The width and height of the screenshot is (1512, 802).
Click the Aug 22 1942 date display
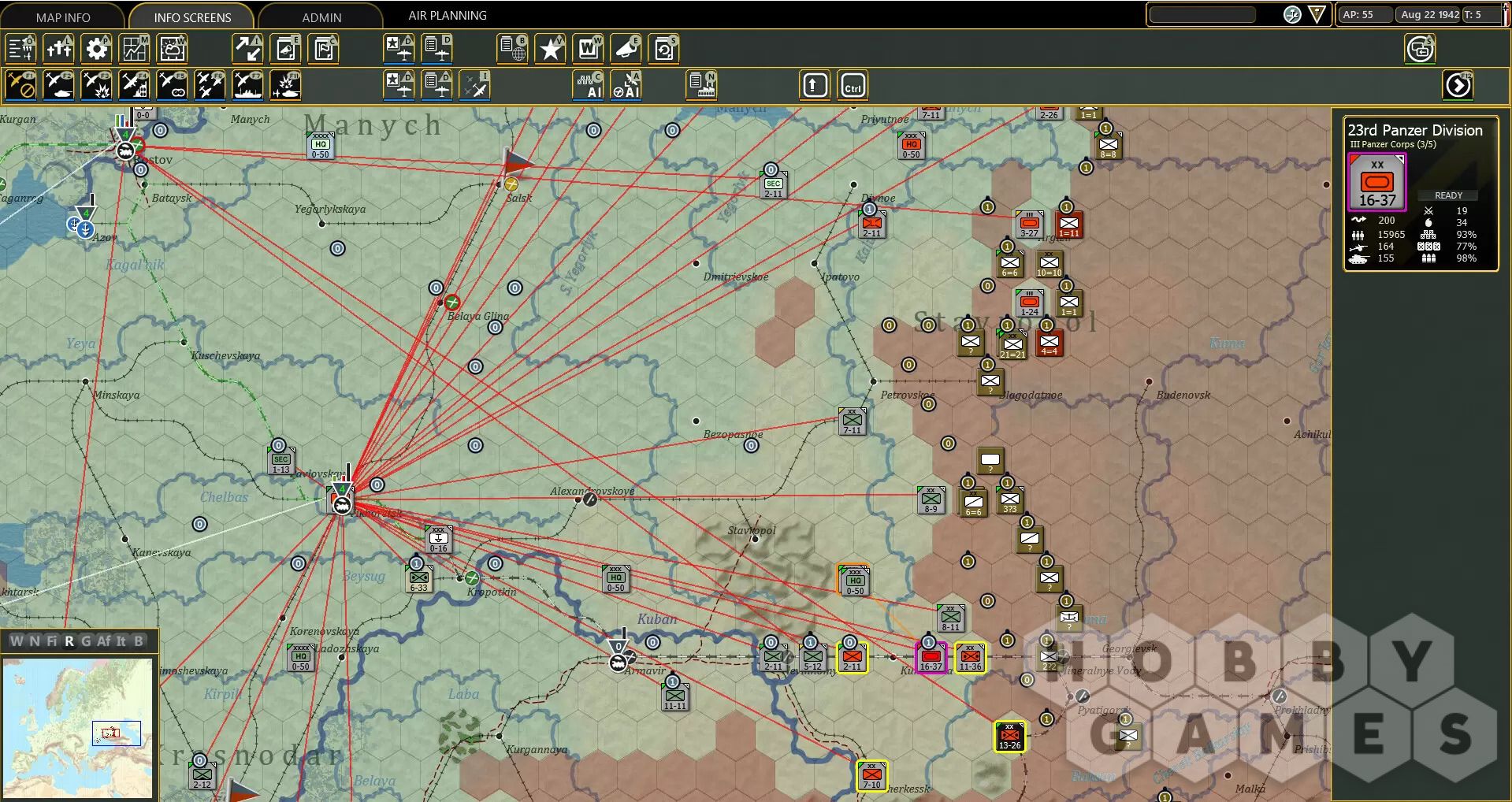point(1429,14)
